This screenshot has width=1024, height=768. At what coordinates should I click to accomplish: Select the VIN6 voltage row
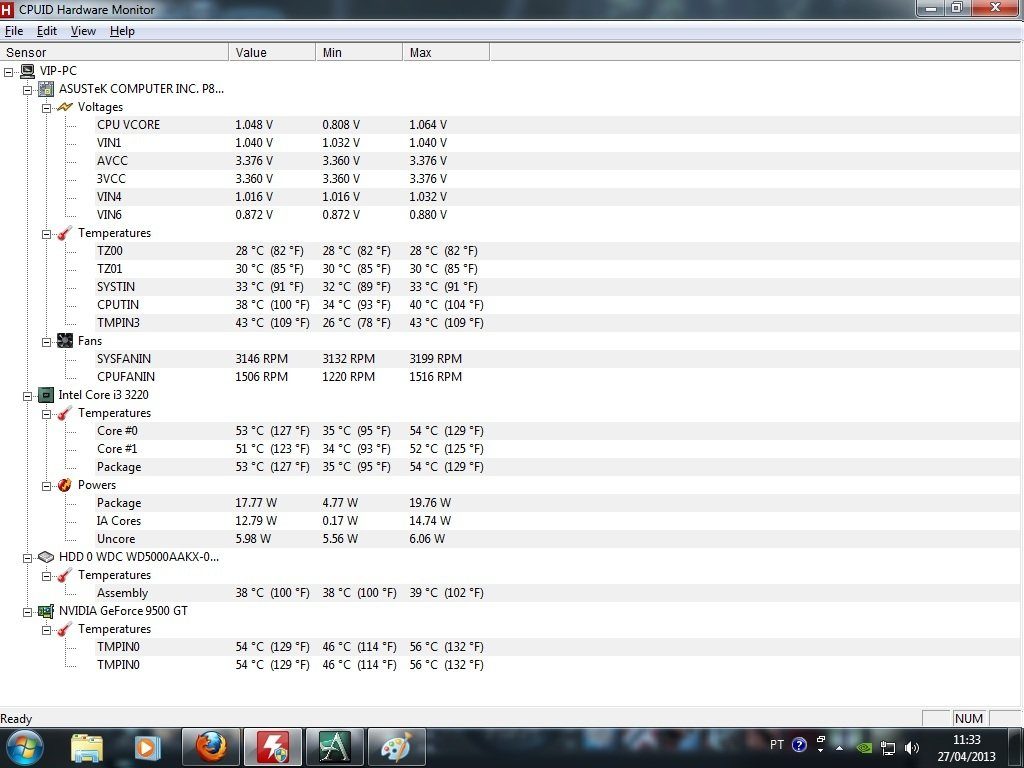pos(559,215)
